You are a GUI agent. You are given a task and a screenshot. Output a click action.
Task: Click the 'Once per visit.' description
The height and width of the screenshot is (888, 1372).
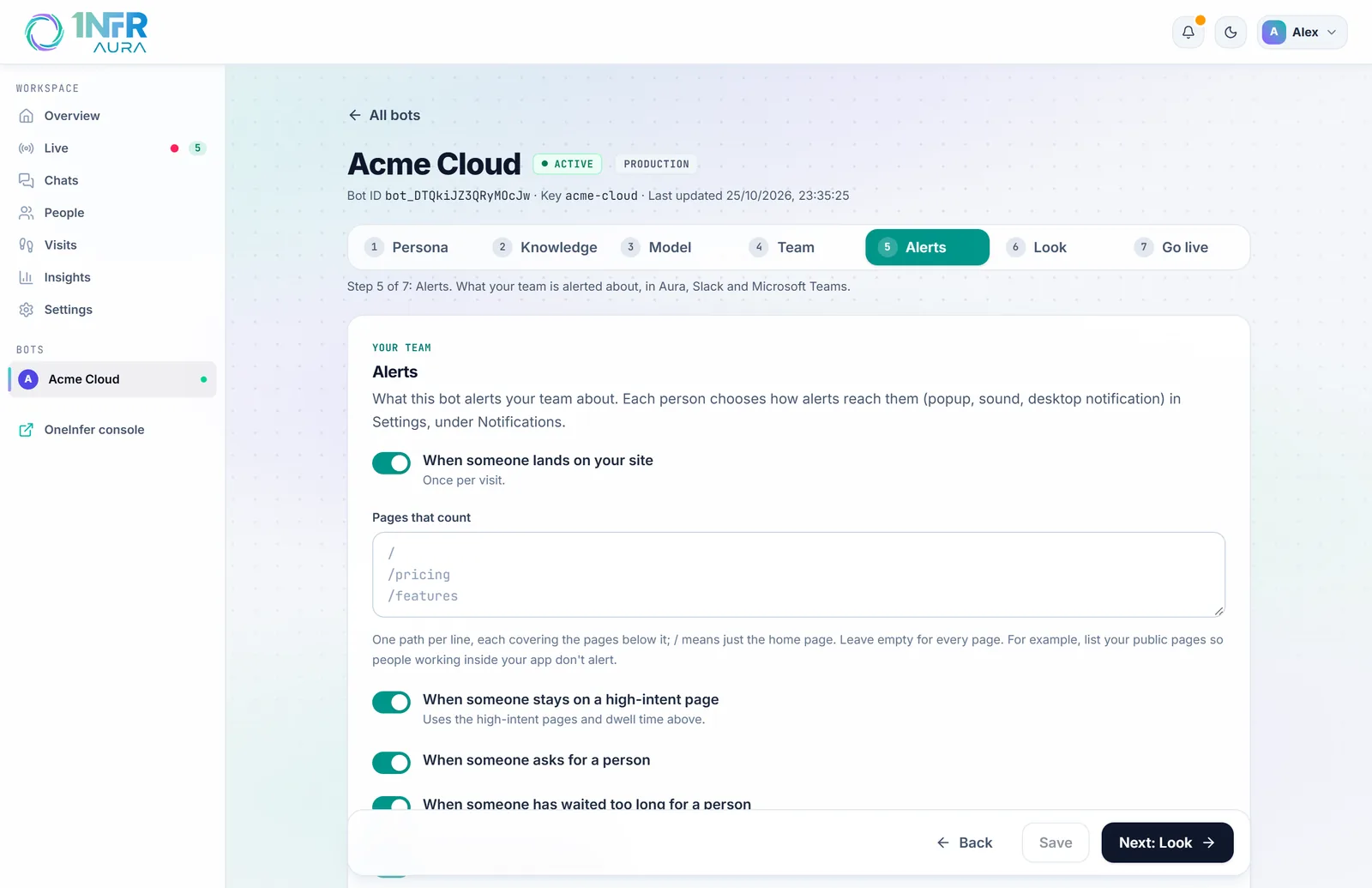click(464, 480)
